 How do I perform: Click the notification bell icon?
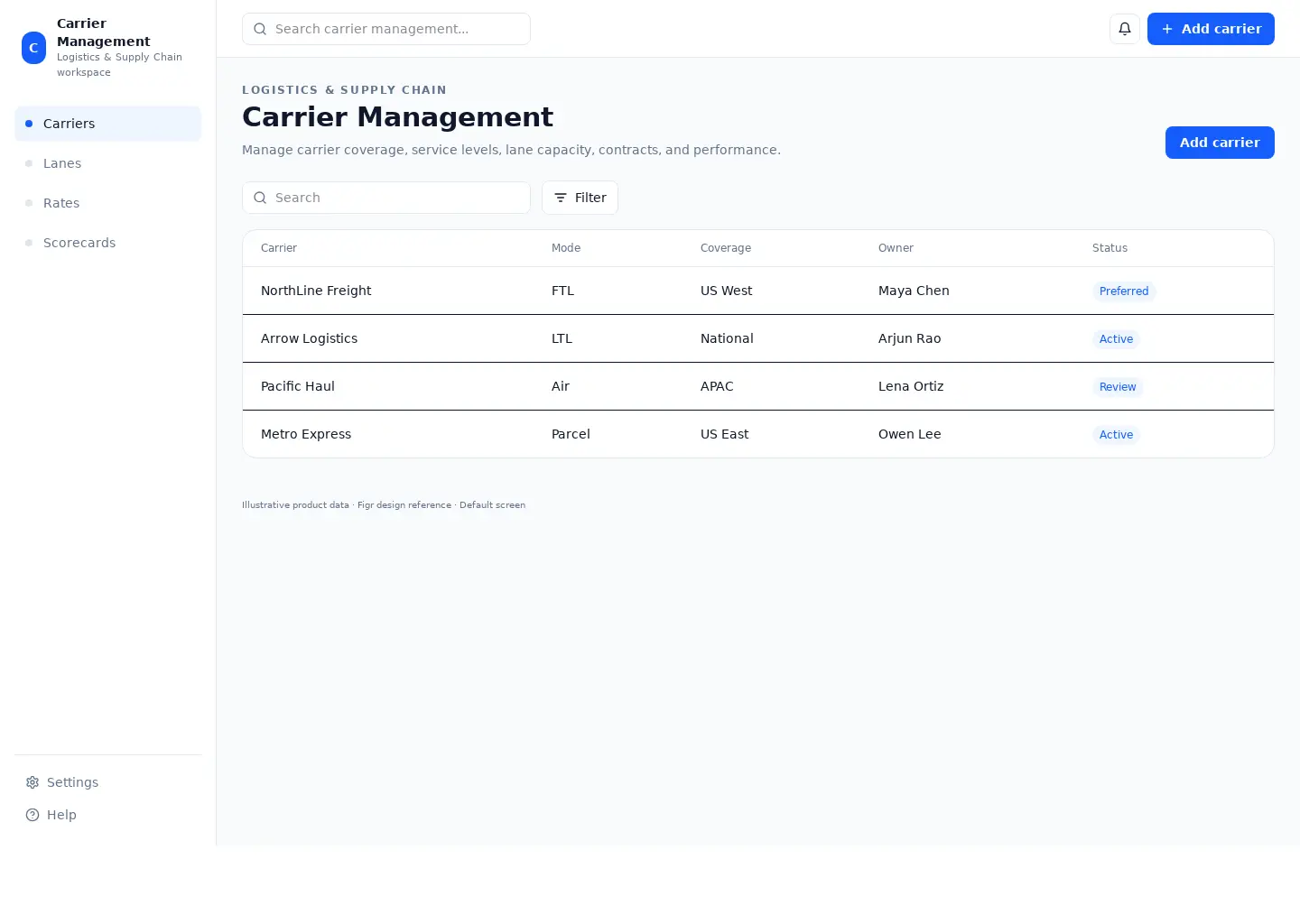[1125, 29]
